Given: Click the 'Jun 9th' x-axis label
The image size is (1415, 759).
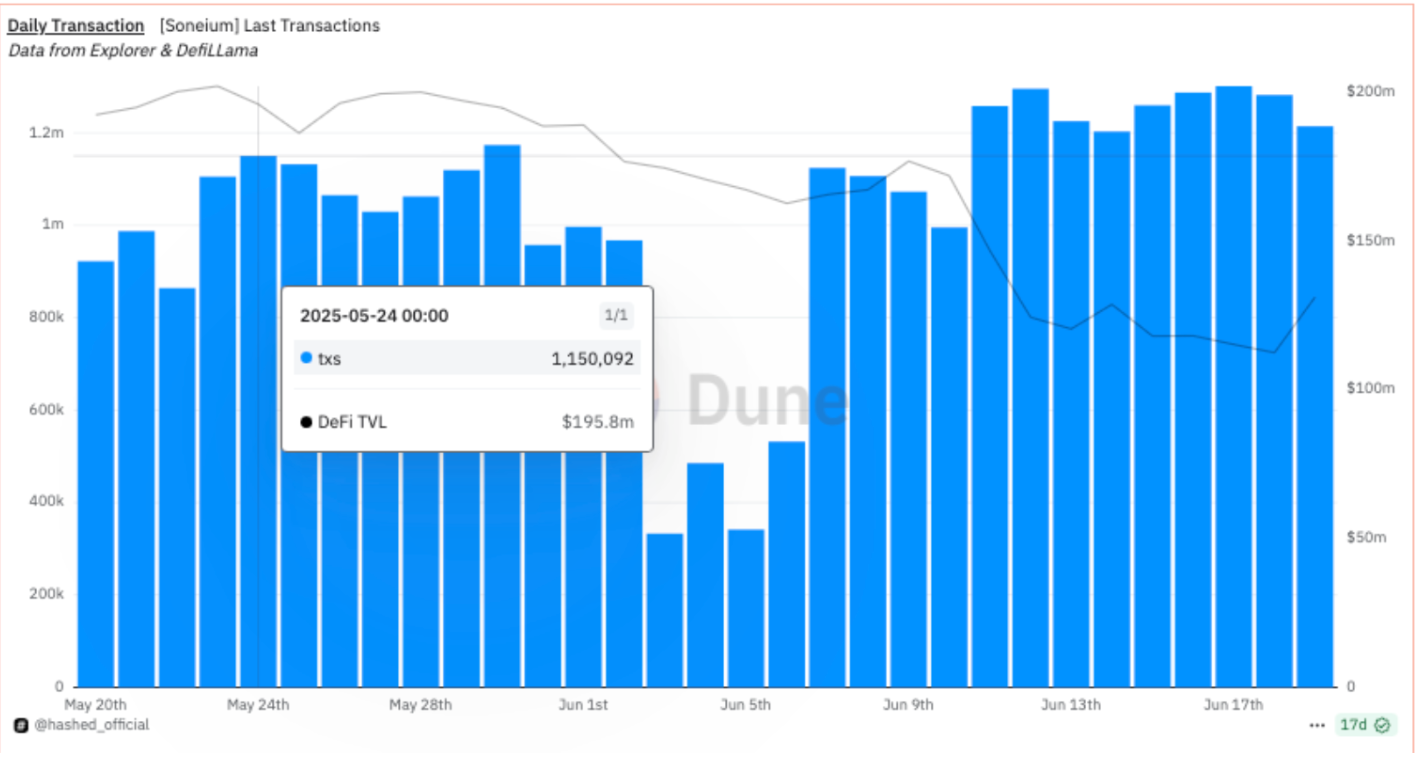Looking at the screenshot, I should pyautogui.click(x=908, y=705).
